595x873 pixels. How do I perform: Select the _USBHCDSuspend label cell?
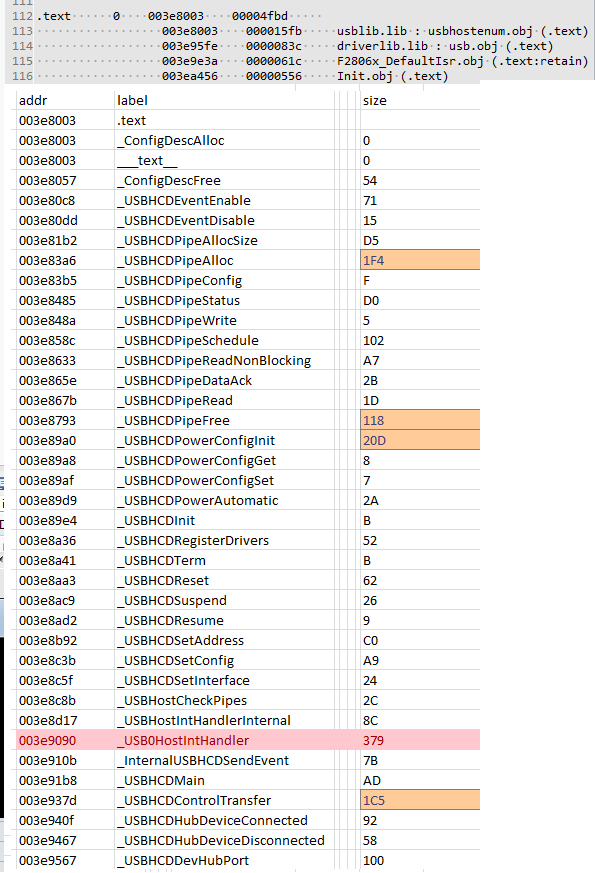(x=224, y=601)
